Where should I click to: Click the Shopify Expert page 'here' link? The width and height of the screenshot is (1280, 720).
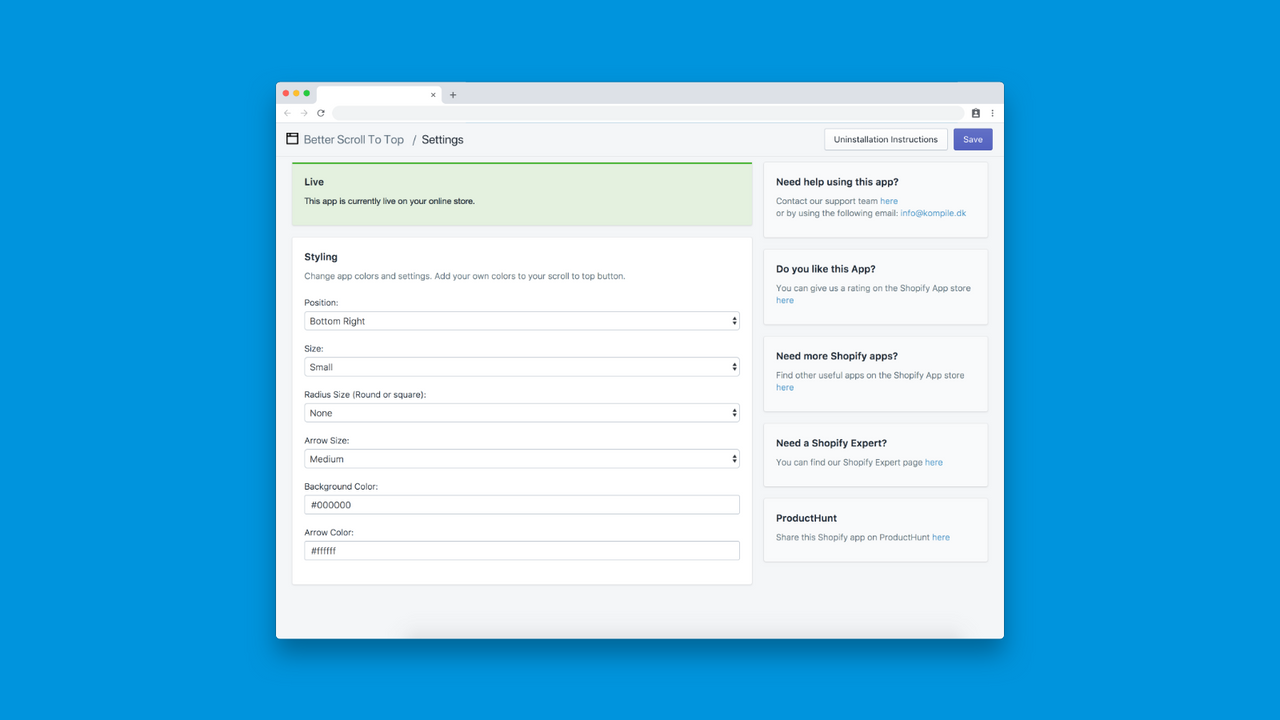pyautogui.click(x=933, y=462)
